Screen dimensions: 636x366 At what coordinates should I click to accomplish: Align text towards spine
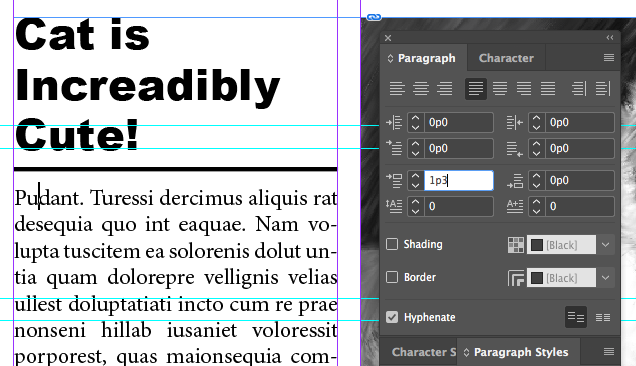click(x=579, y=88)
